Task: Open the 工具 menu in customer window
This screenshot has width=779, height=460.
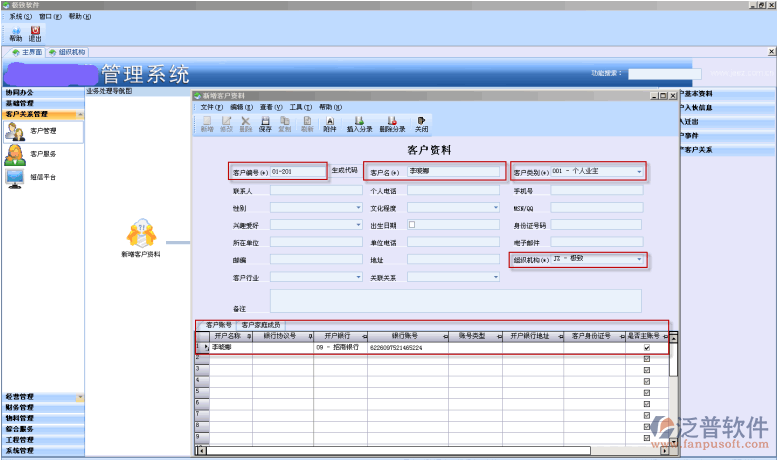Action: 297,106
